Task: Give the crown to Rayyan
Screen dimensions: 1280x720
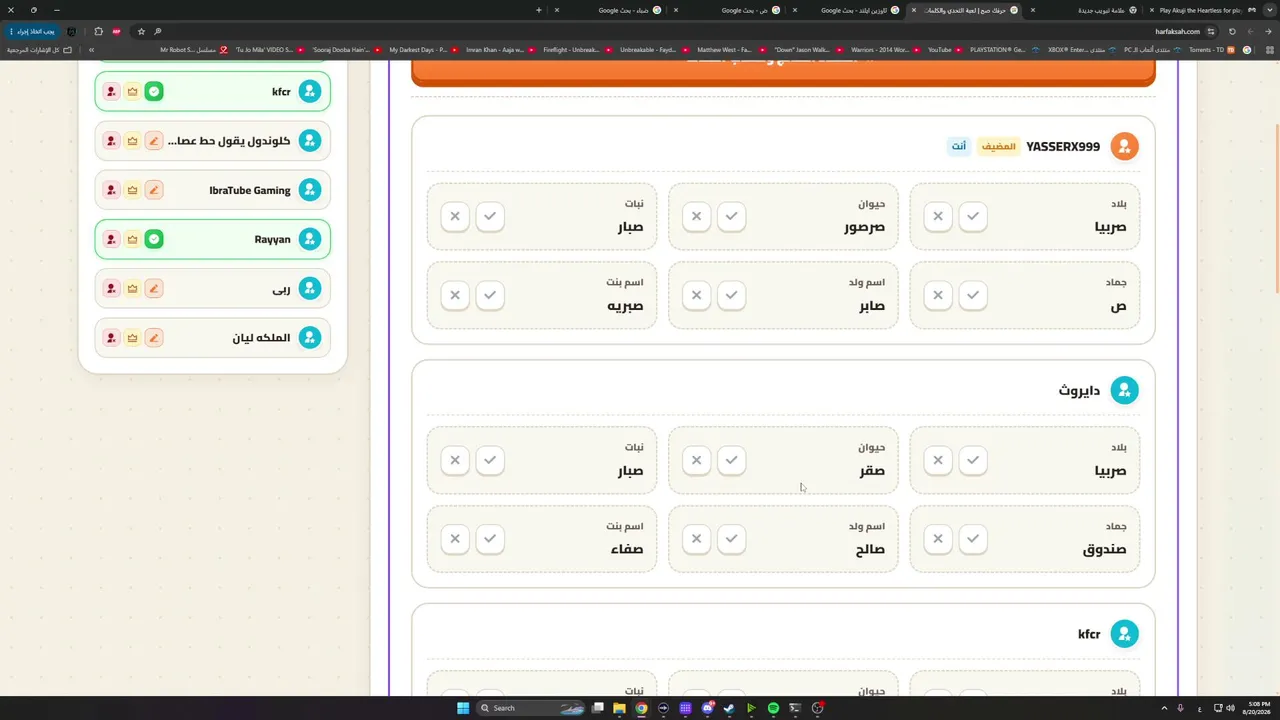Action: 132,239
